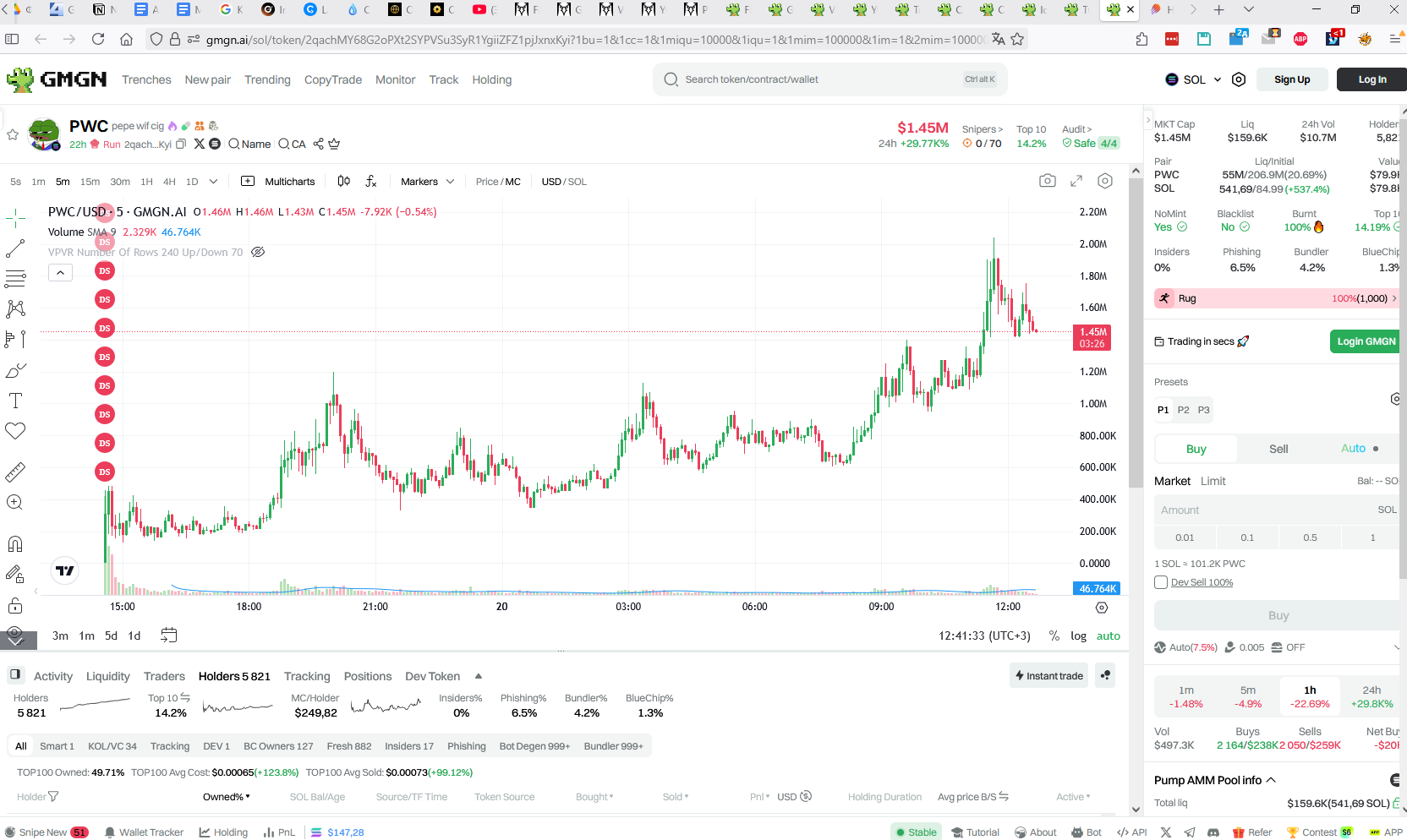Open the PWC X Twitter link
This screenshot has height=840, width=1407.
pos(200,144)
